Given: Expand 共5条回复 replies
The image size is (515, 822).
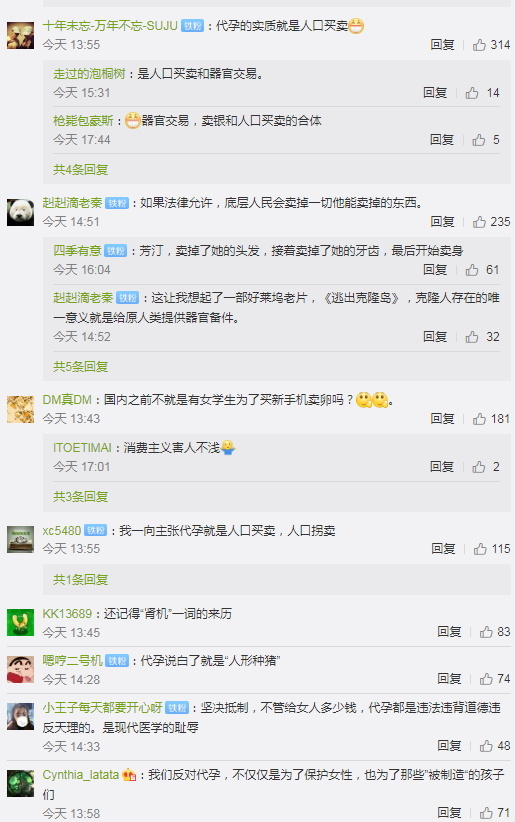Looking at the screenshot, I should coord(80,367).
